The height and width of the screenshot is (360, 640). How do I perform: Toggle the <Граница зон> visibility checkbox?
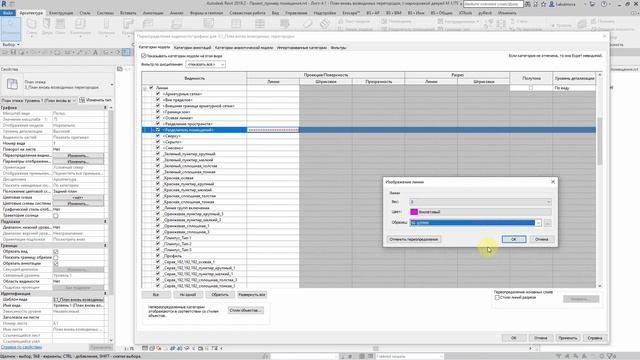(158, 111)
